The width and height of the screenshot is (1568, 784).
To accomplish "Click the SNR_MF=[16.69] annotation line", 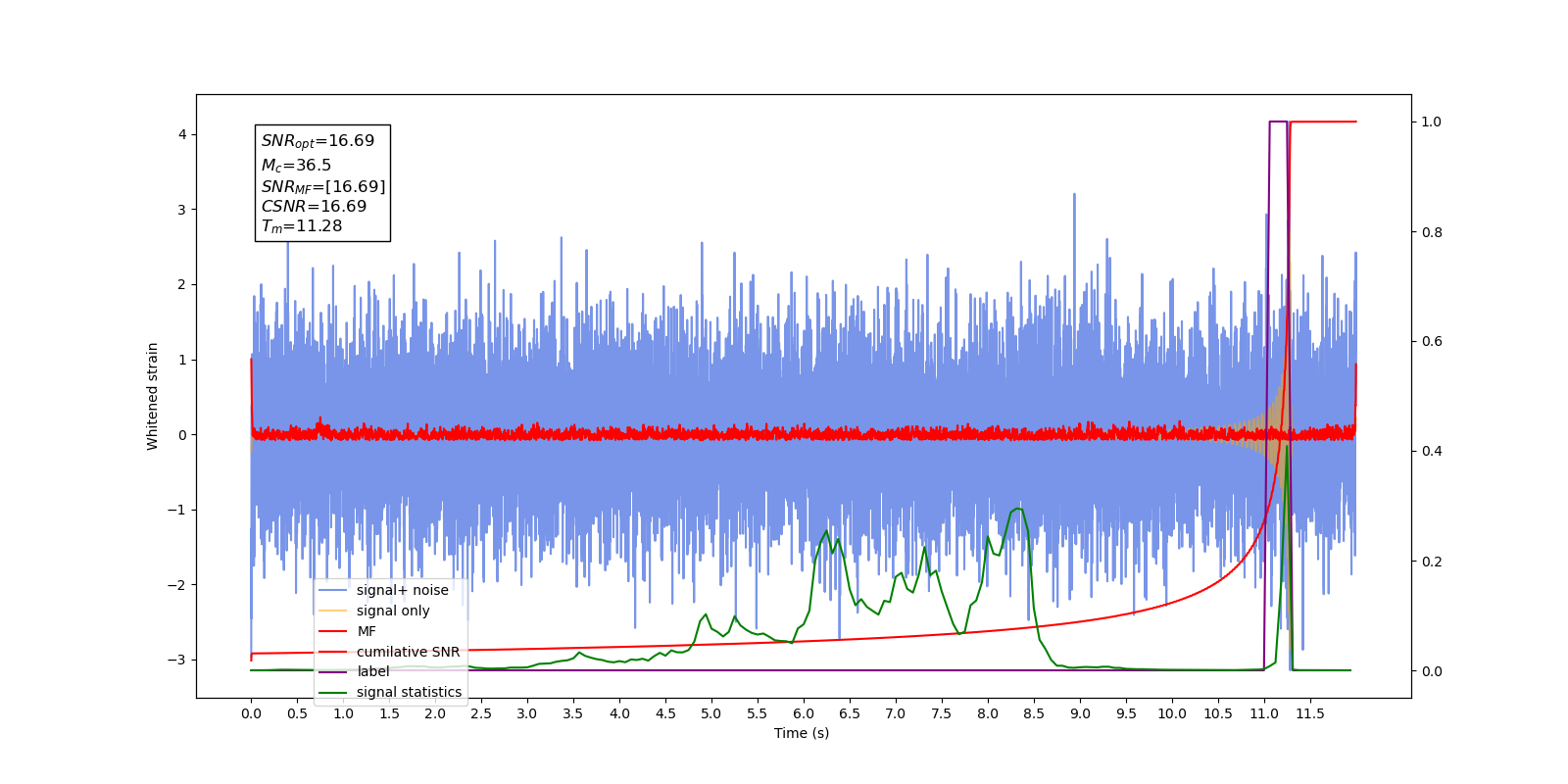I will (x=323, y=186).
